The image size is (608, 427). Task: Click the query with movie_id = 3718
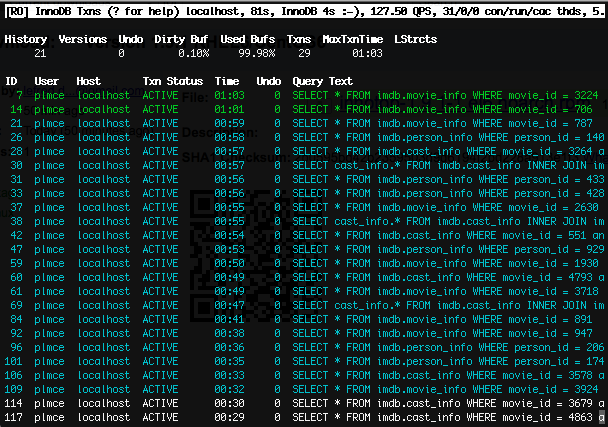[x=444, y=291]
